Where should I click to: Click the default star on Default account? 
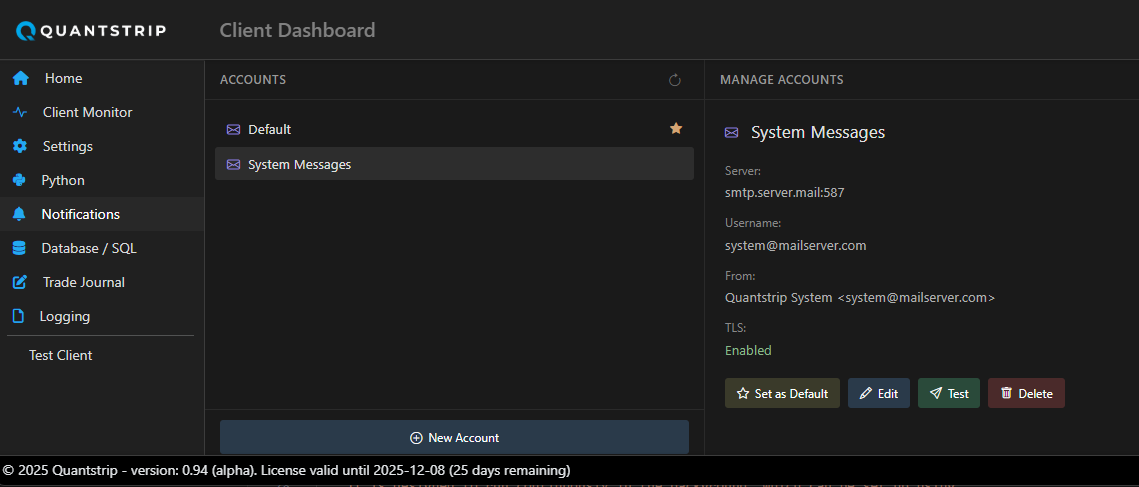pos(676,129)
